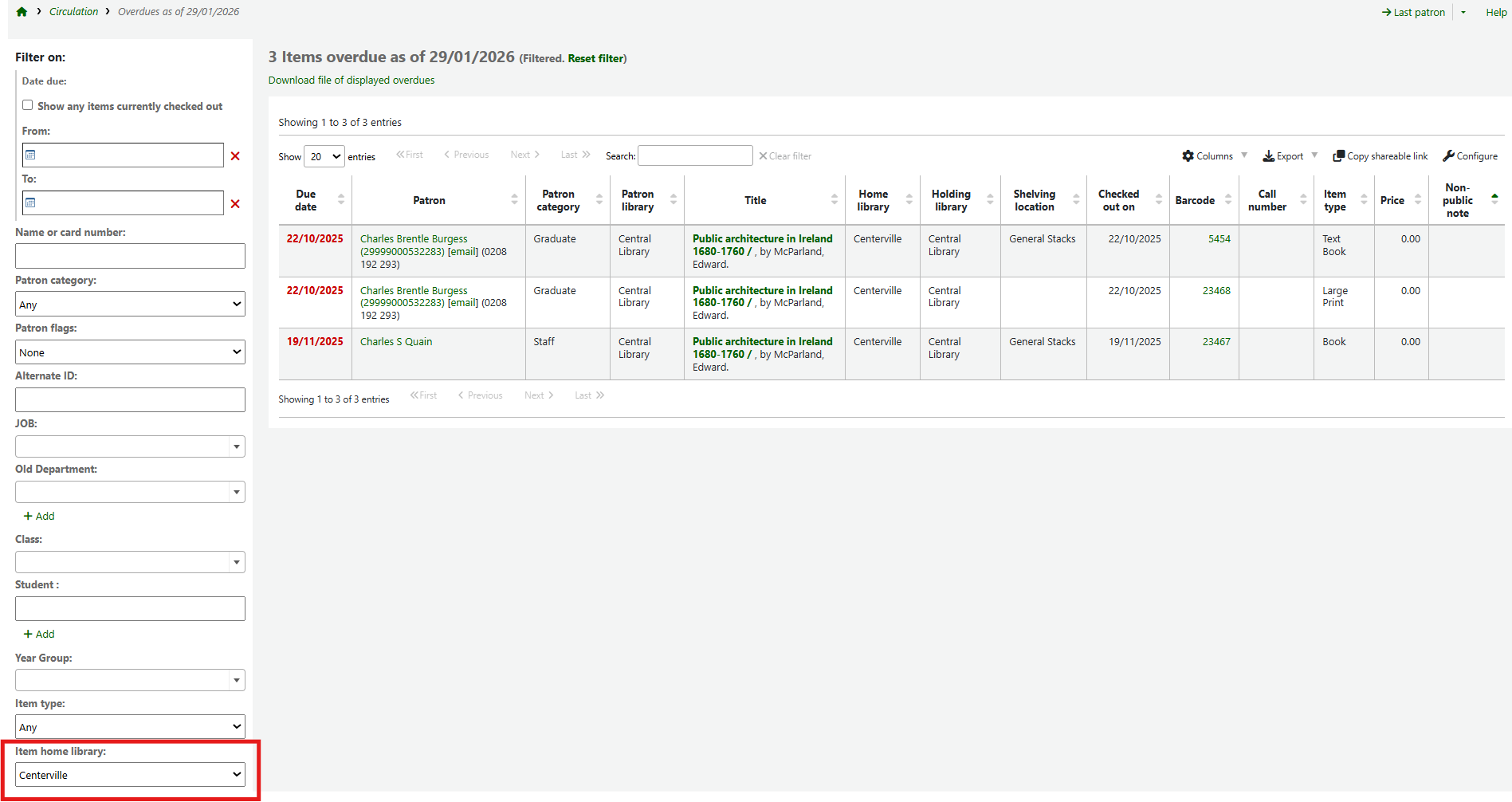Download file of displayed overdues

coord(351,81)
